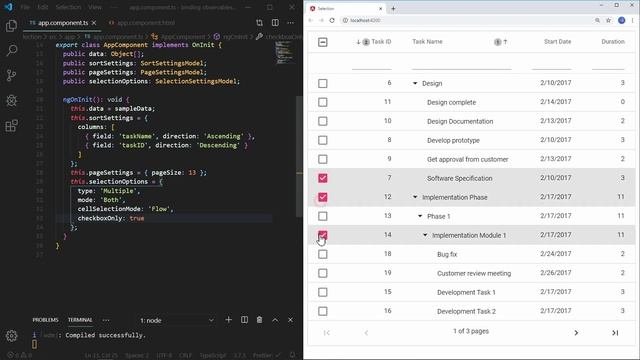Switch to the PROBLEMS panel tab
This screenshot has width=640, height=360.
(x=45, y=320)
